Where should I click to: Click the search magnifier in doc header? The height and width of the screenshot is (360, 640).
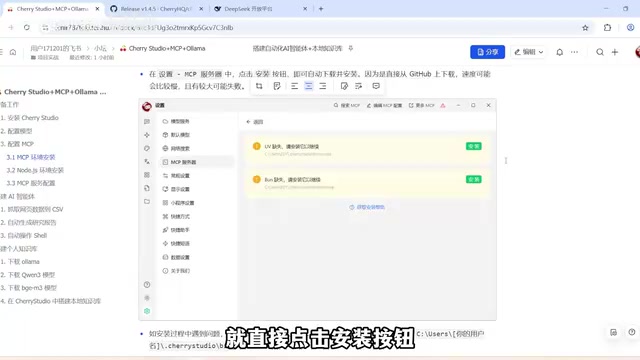pyautogui.click(x=600, y=52)
